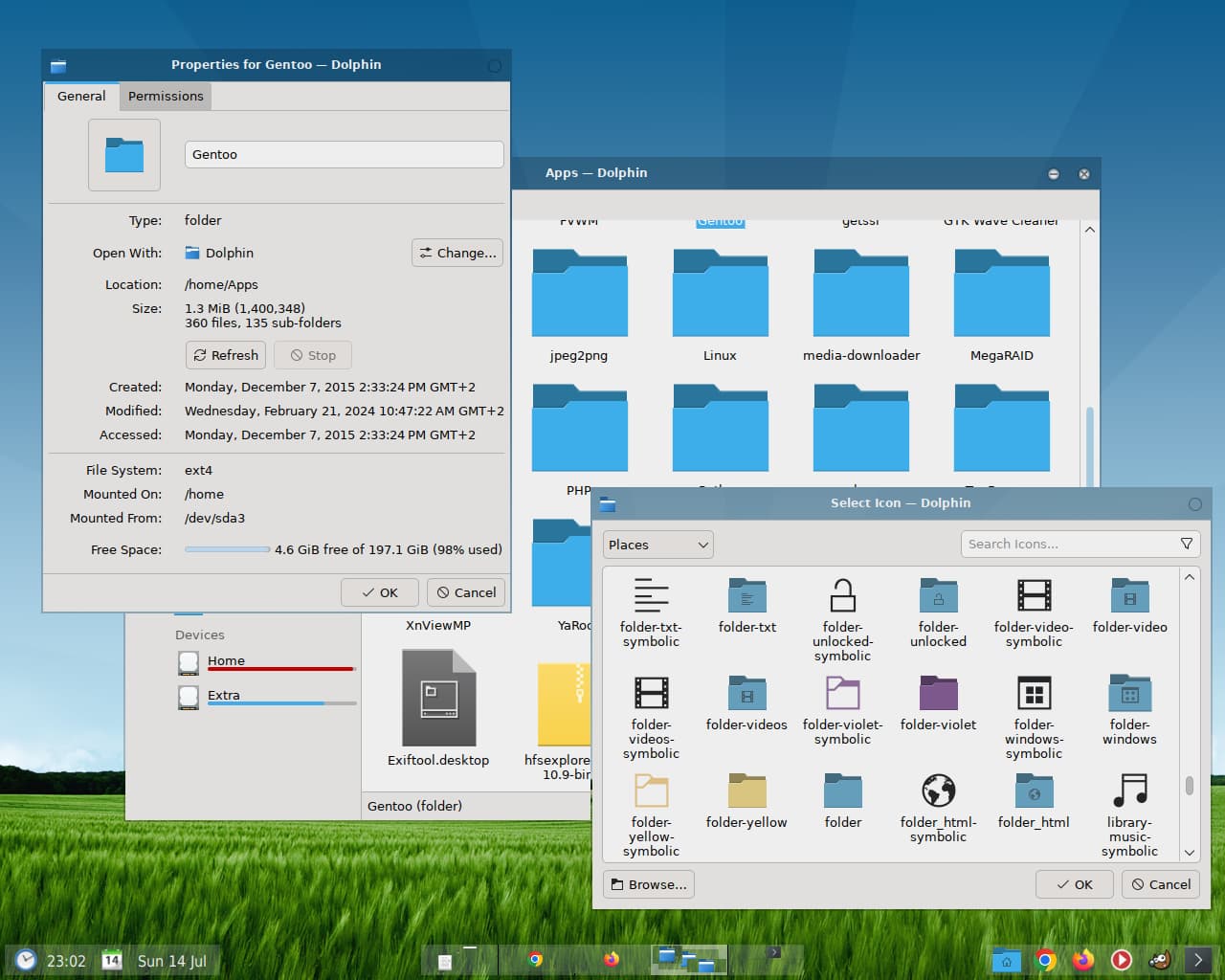
Task: Click the icon list scrollbar handle
Action: click(1190, 785)
